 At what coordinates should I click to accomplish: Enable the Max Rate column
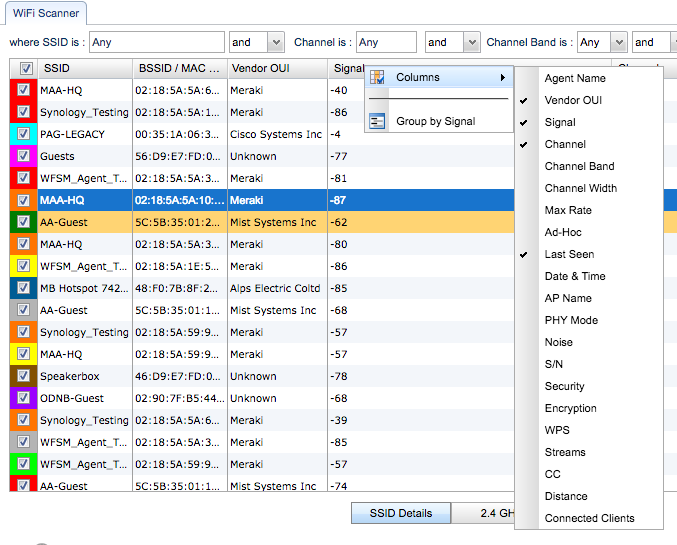click(568, 210)
